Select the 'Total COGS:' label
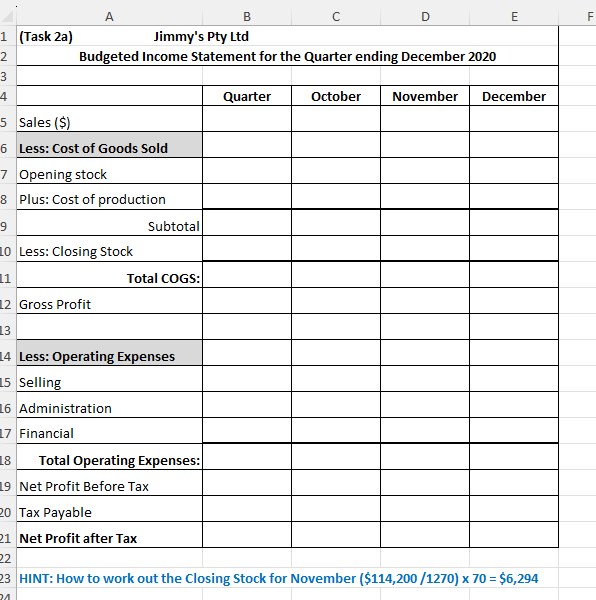Viewport: 596px width, 600px height. pyautogui.click(x=163, y=278)
